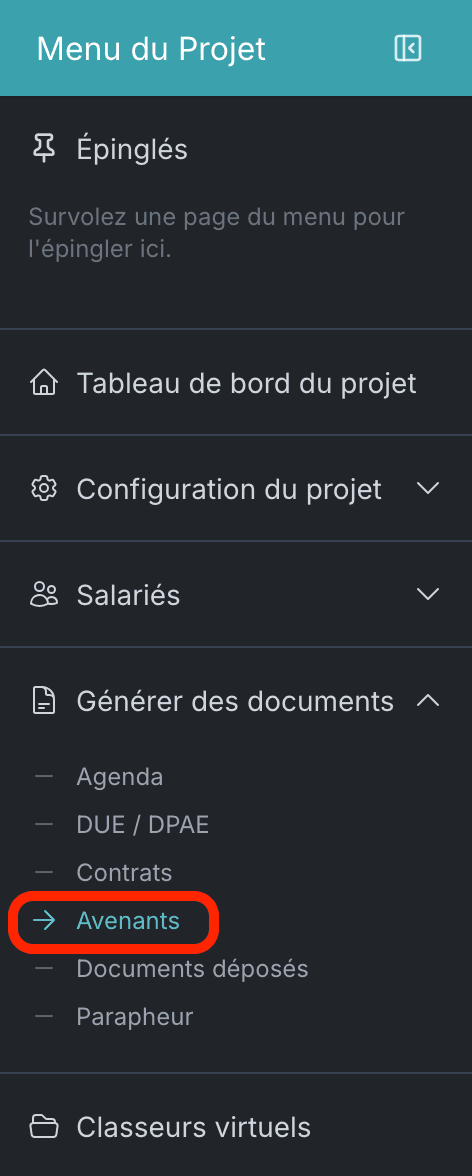Collapse the Générer des documents chevron
The height and width of the screenshot is (1176, 472).
428,700
